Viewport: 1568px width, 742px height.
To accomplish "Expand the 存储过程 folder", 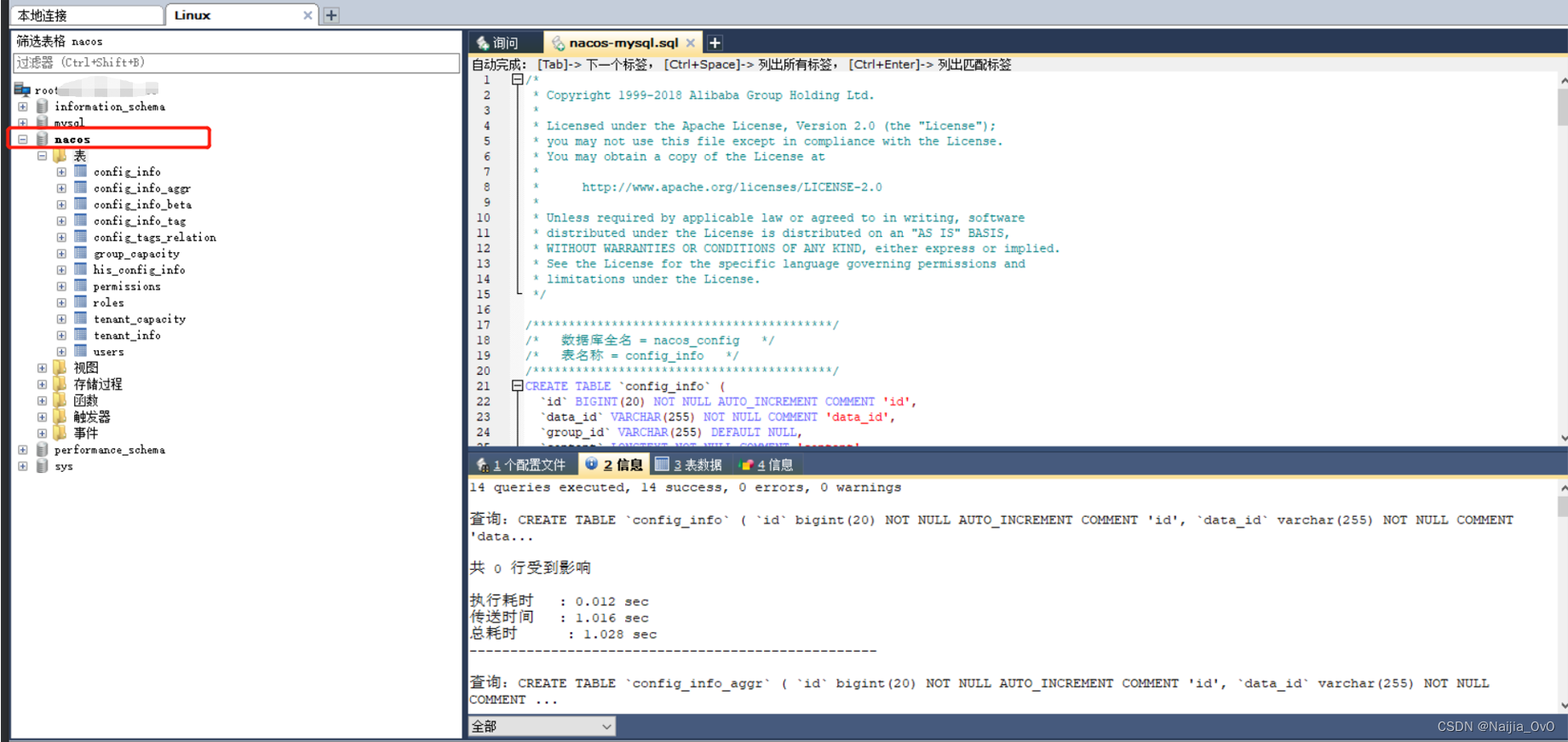I will pyautogui.click(x=42, y=384).
